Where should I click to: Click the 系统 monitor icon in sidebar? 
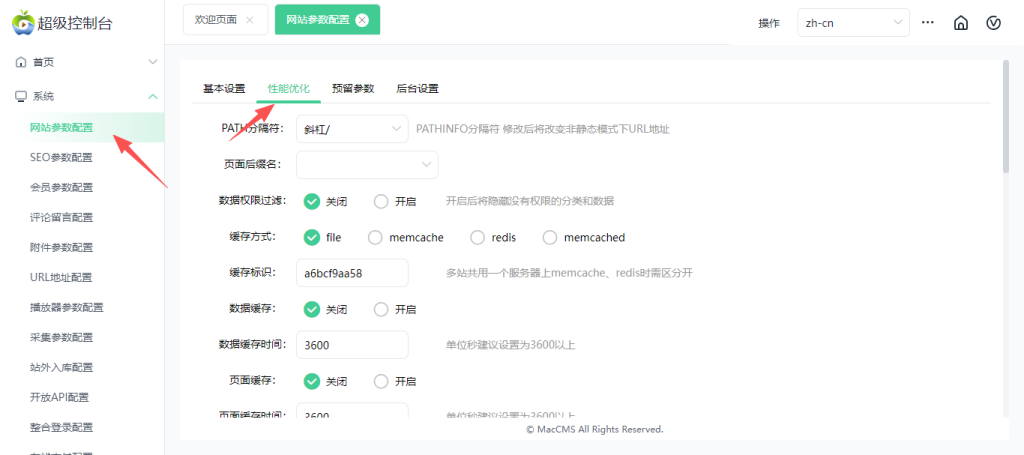20,96
